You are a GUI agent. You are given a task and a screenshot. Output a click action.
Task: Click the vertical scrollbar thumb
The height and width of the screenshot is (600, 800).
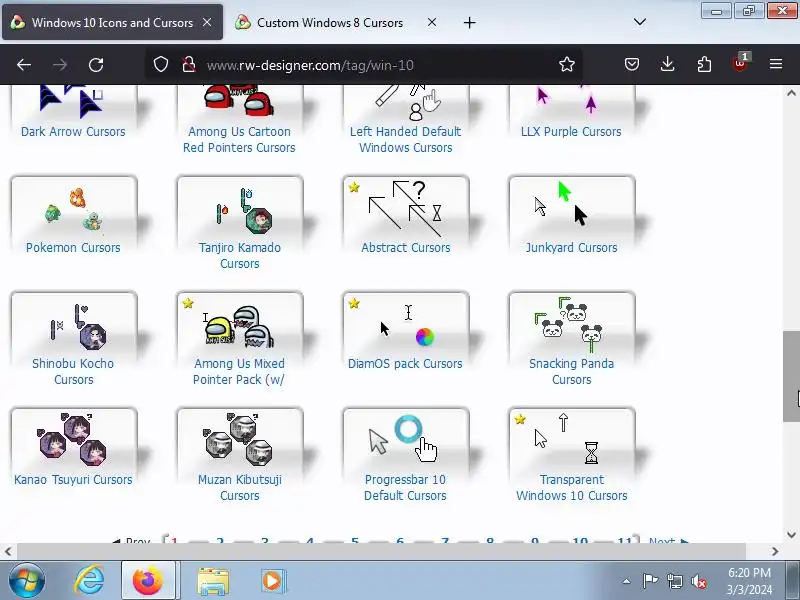(x=791, y=377)
